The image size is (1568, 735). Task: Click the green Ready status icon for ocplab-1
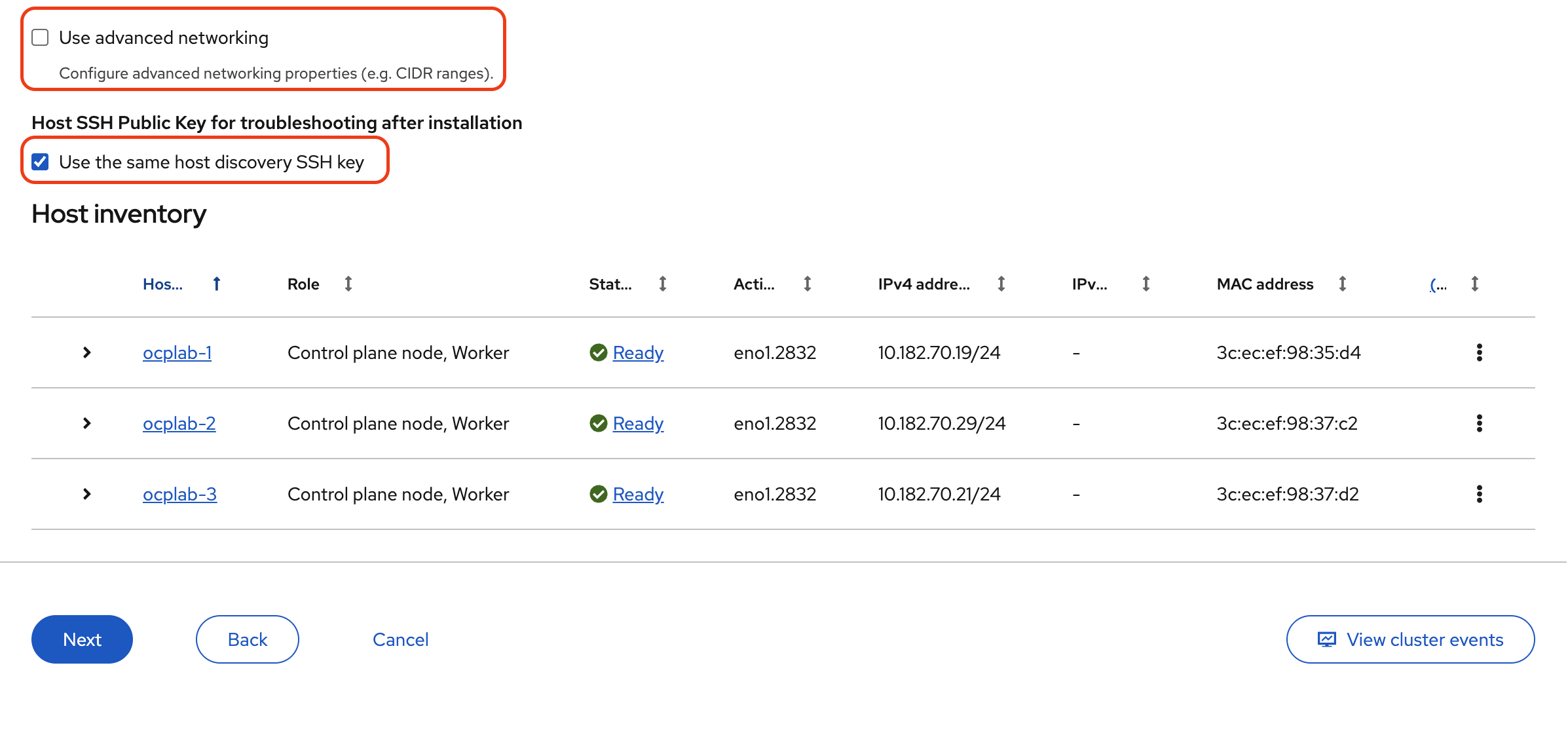(598, 352)
